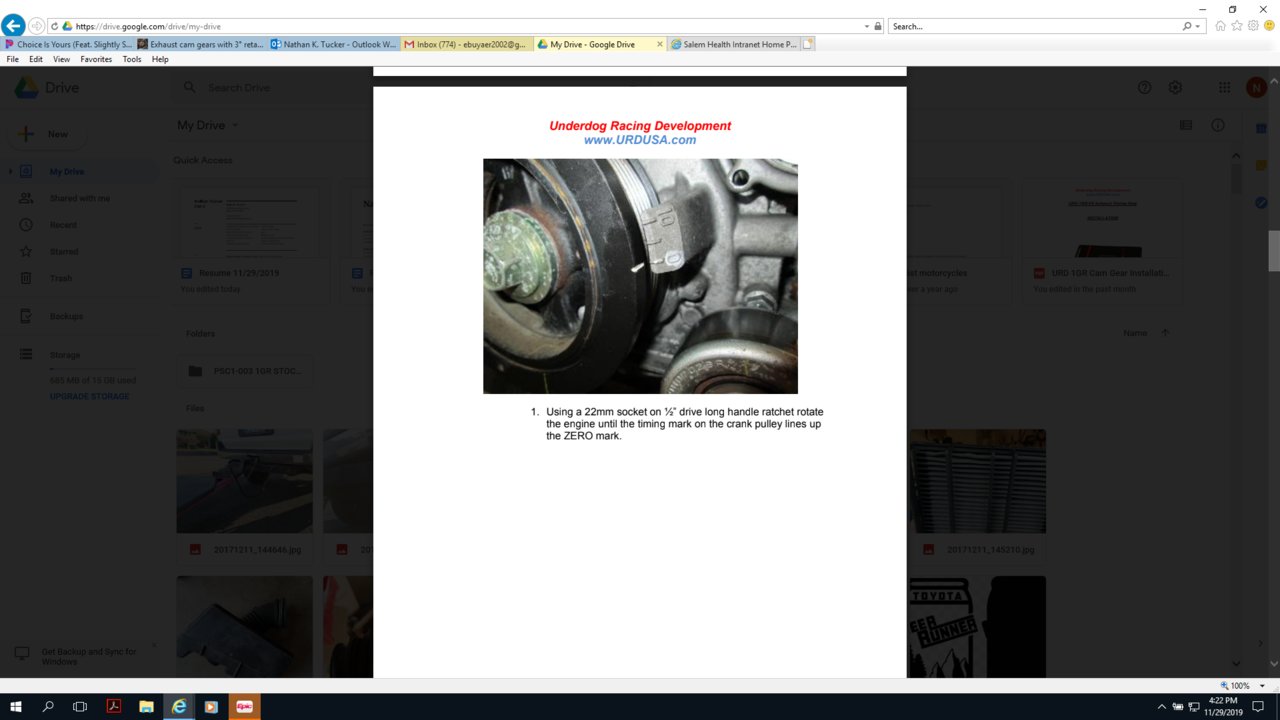Open Starred in the sidebar
Viewport: 1280px width, 720px height.
pyautogui.click(x=64, y=252)
